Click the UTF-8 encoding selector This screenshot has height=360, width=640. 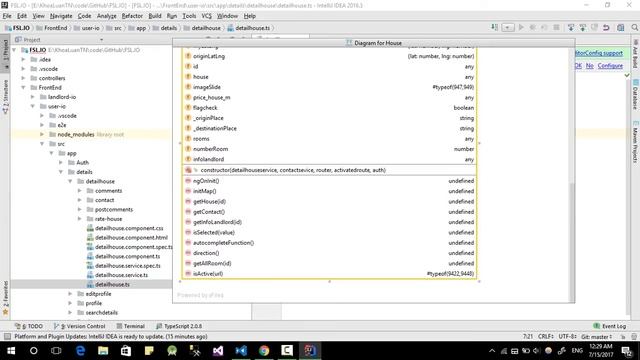point(567,337)
